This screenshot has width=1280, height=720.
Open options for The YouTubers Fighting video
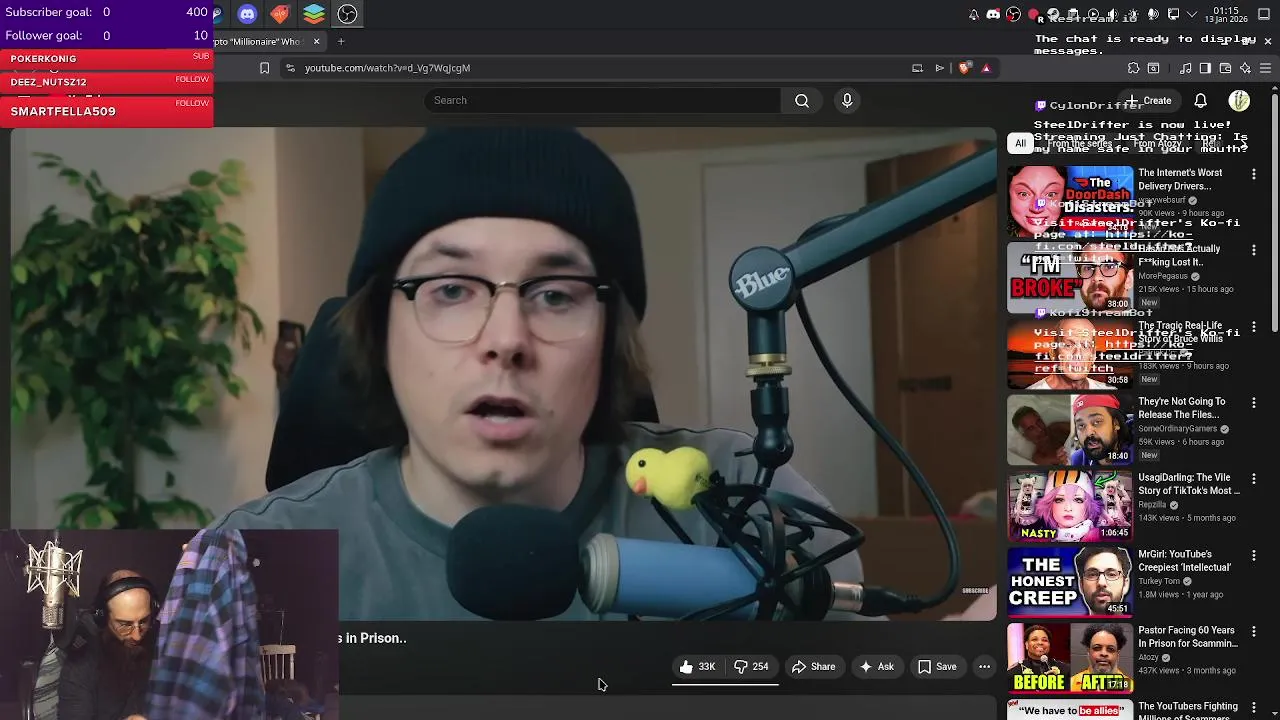point(1253,707)
